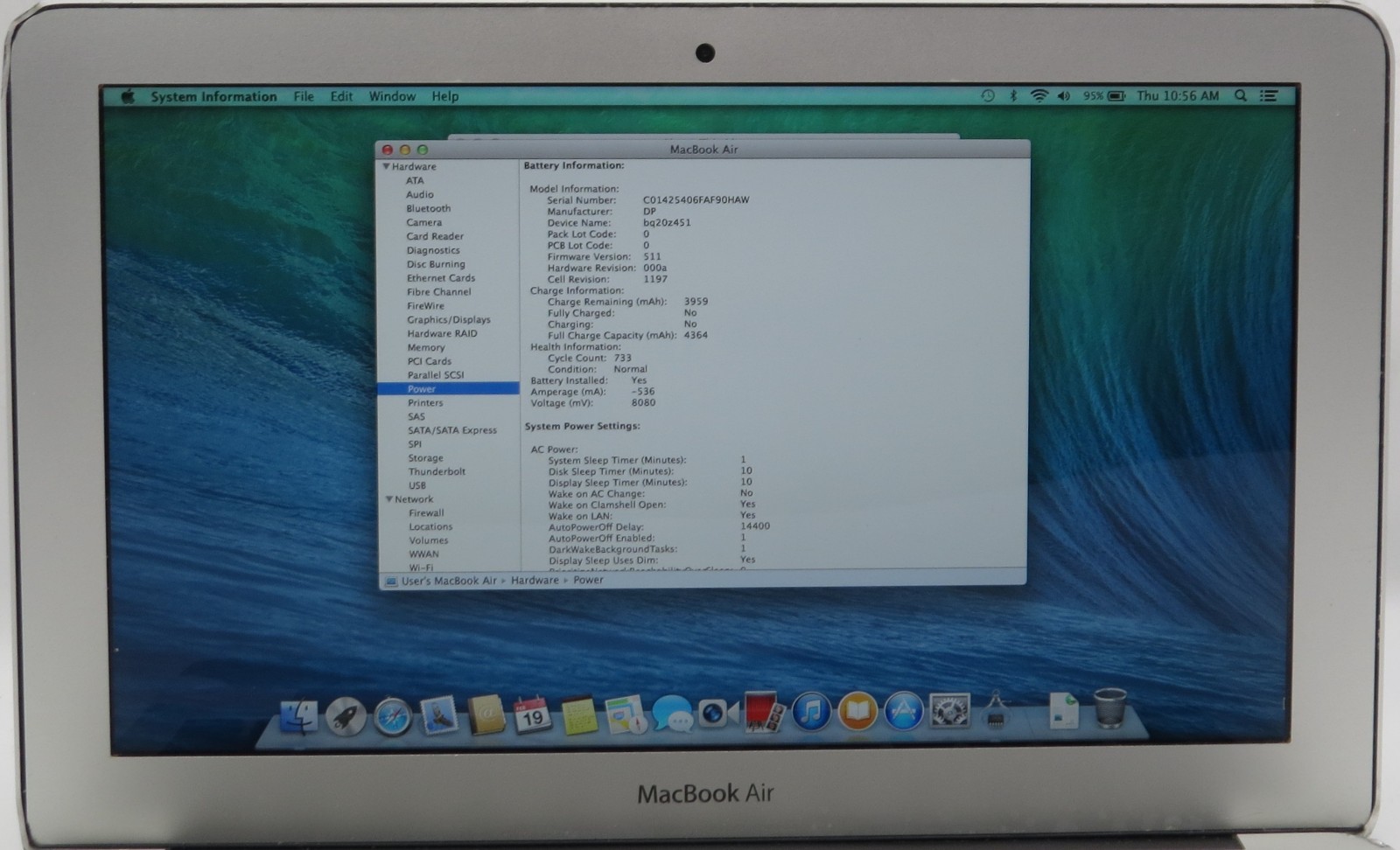Open FaceTime camera icon in Dock

[x=717, y=714]
